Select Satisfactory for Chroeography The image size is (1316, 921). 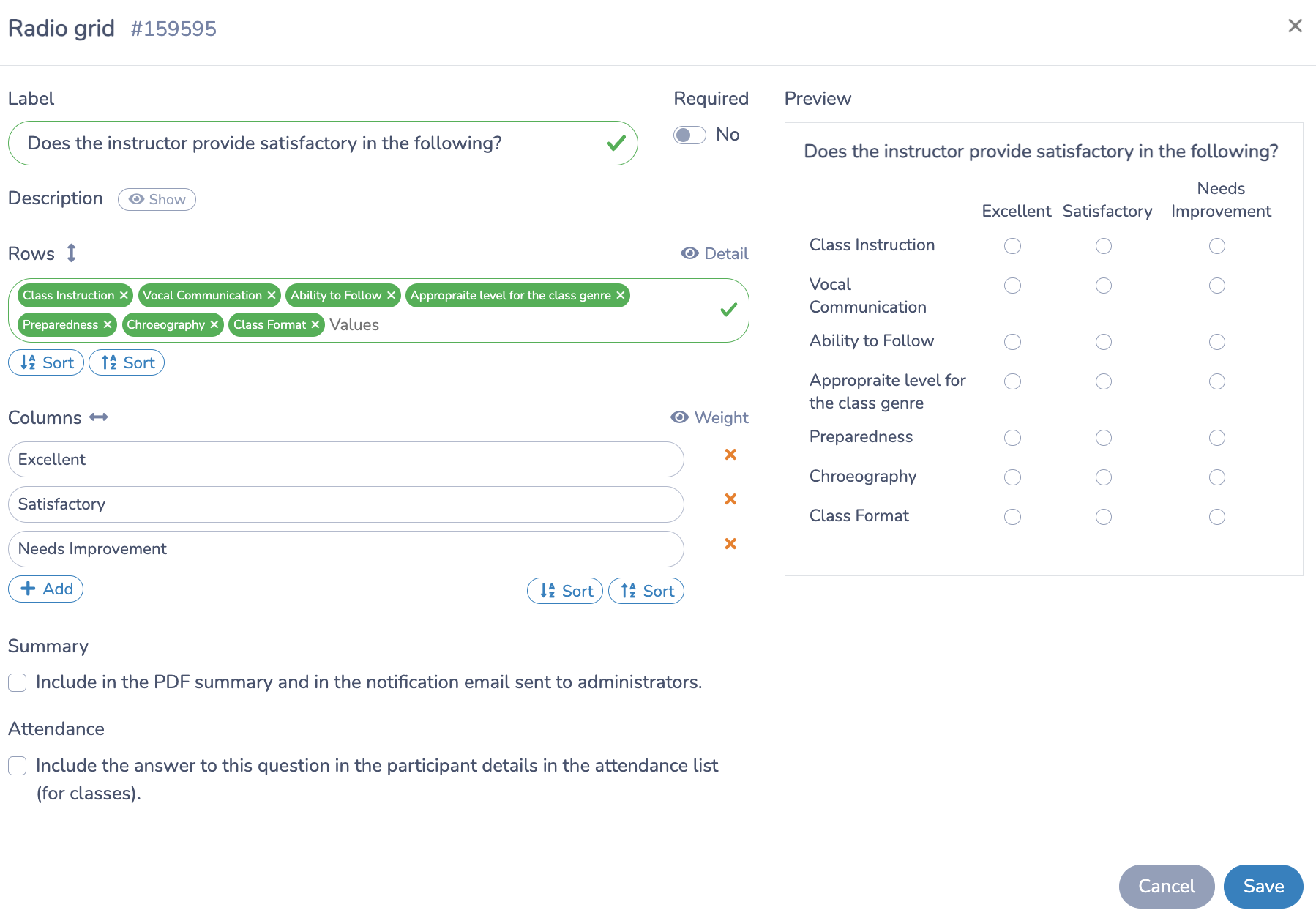(x=1104, y=477)
